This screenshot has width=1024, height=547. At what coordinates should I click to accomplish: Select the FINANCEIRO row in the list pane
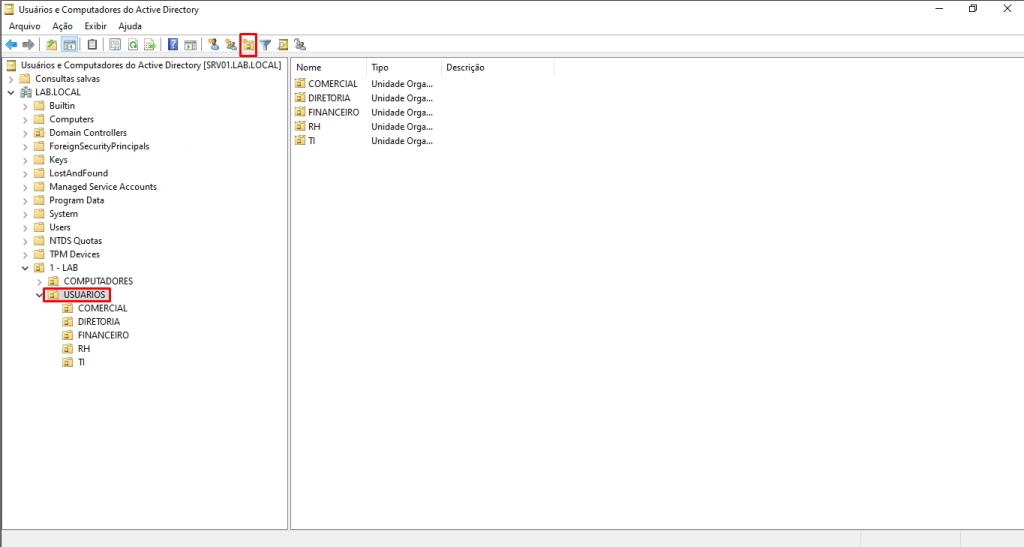363,112
